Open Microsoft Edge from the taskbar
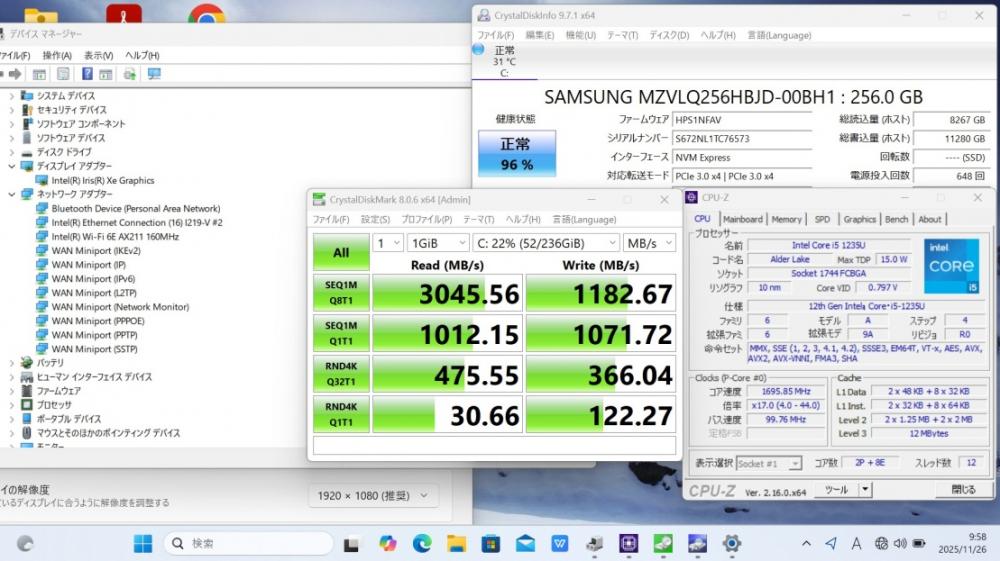The width and height of the screenshot is (1000, 561). (422, 543)
